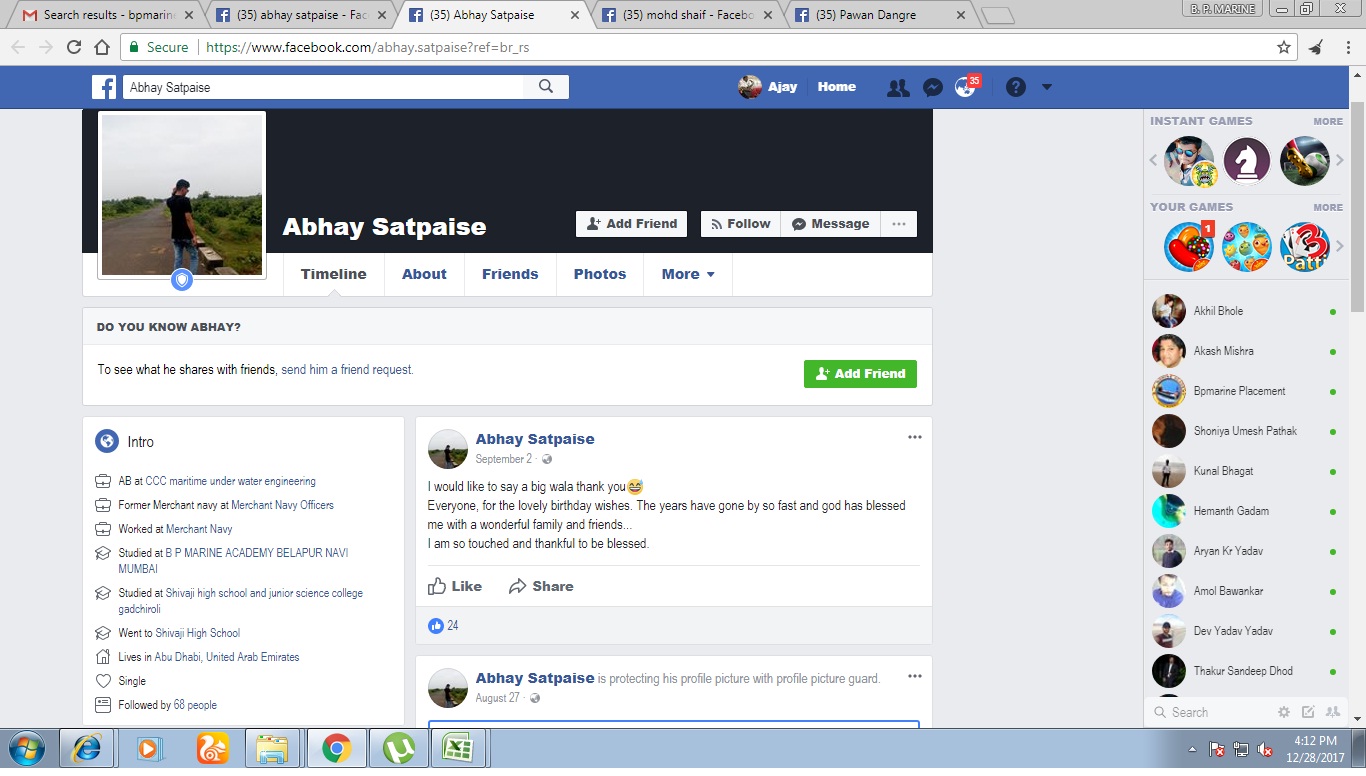Viewport: 1366px width, 776px height.
Task: Open the three-dots menu beside Message
Action: coord(899,224)
